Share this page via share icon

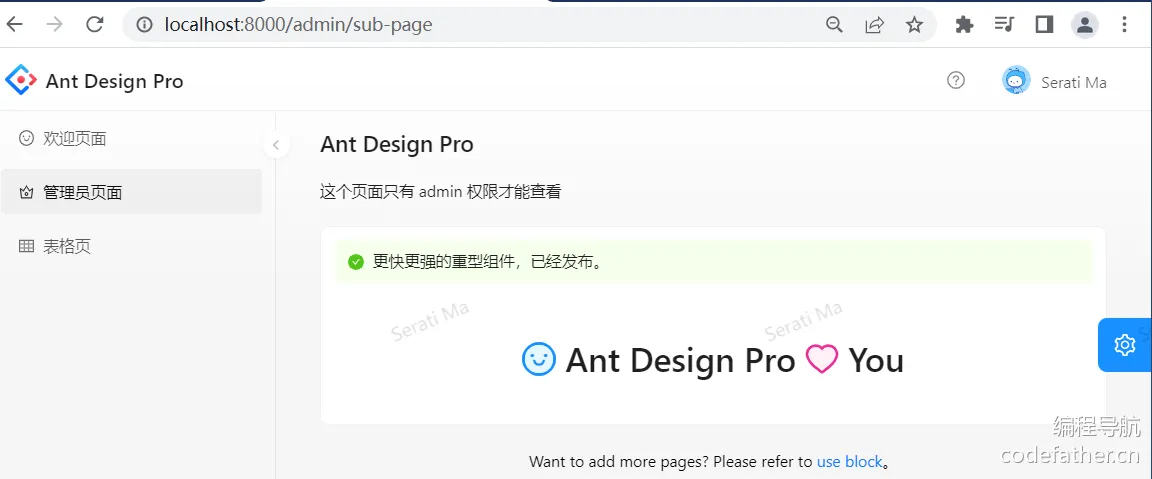click(874, 25)
